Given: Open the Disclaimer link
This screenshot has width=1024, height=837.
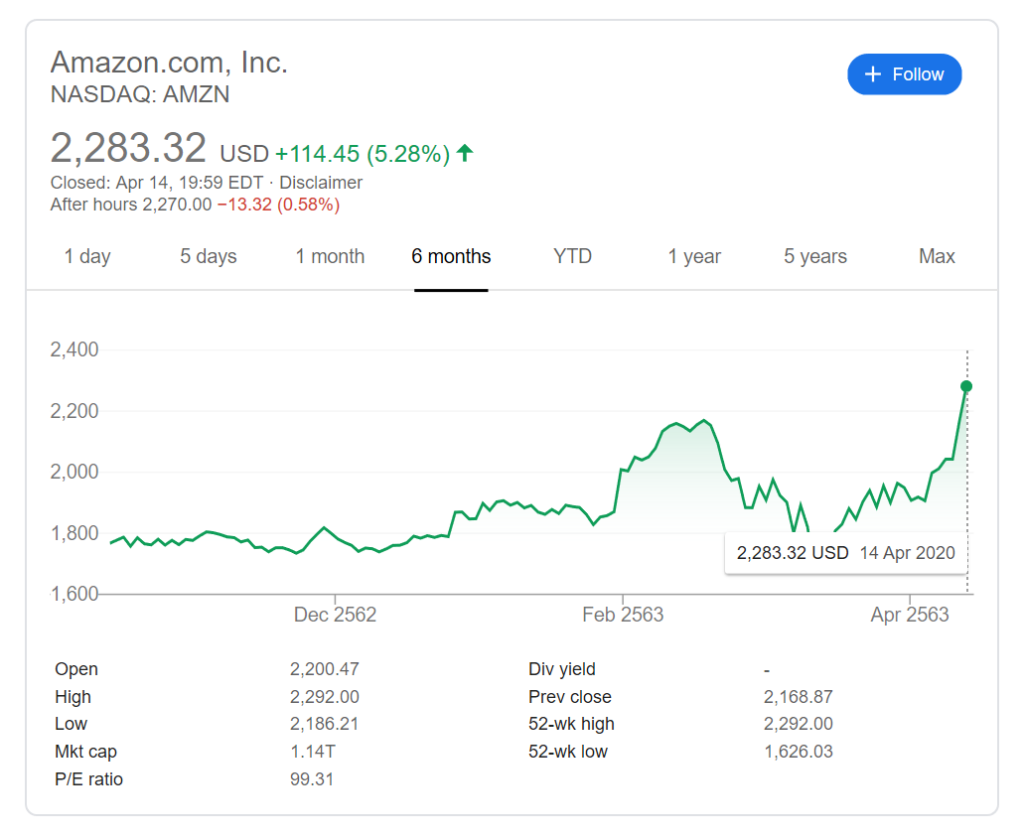Looking at the screenshot, I should tap(320, 183).
